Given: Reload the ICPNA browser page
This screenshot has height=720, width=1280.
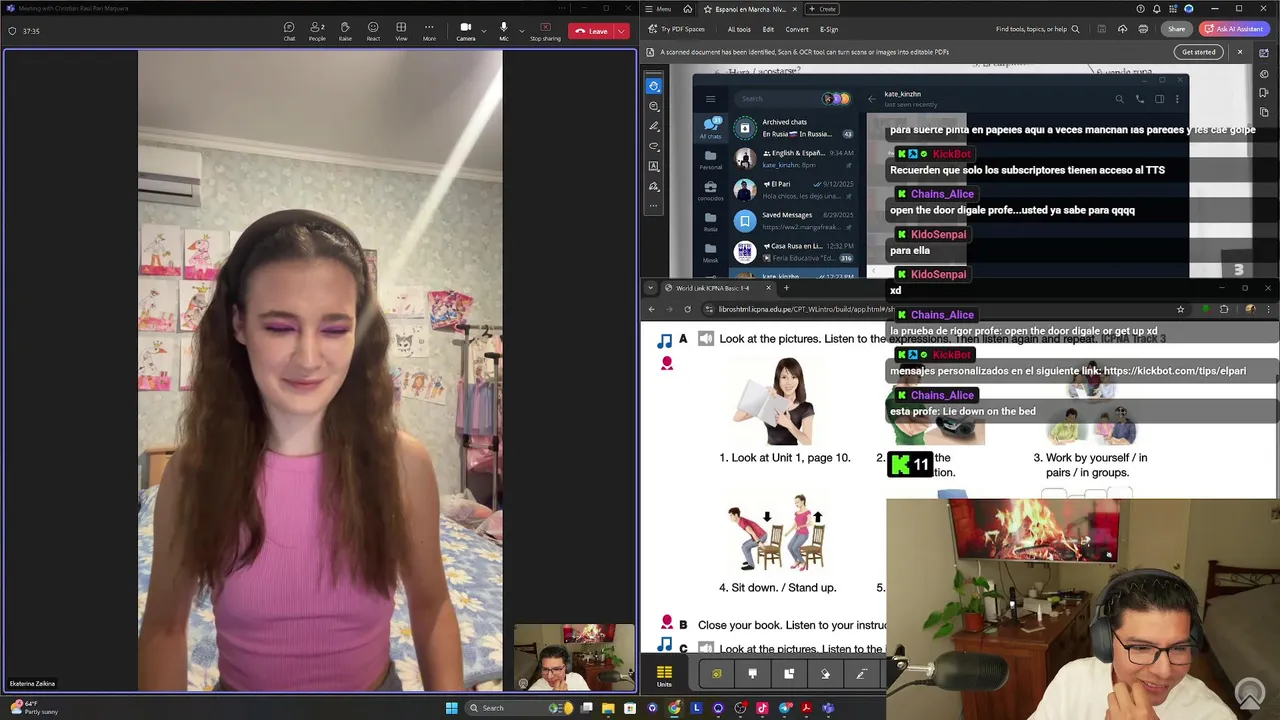Looking at the screenshot, I should [x=687, y=309].
